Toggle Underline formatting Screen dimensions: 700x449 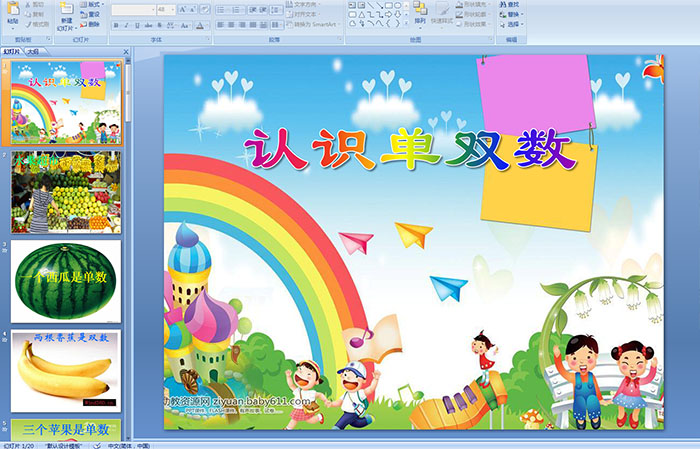(137, 26)
